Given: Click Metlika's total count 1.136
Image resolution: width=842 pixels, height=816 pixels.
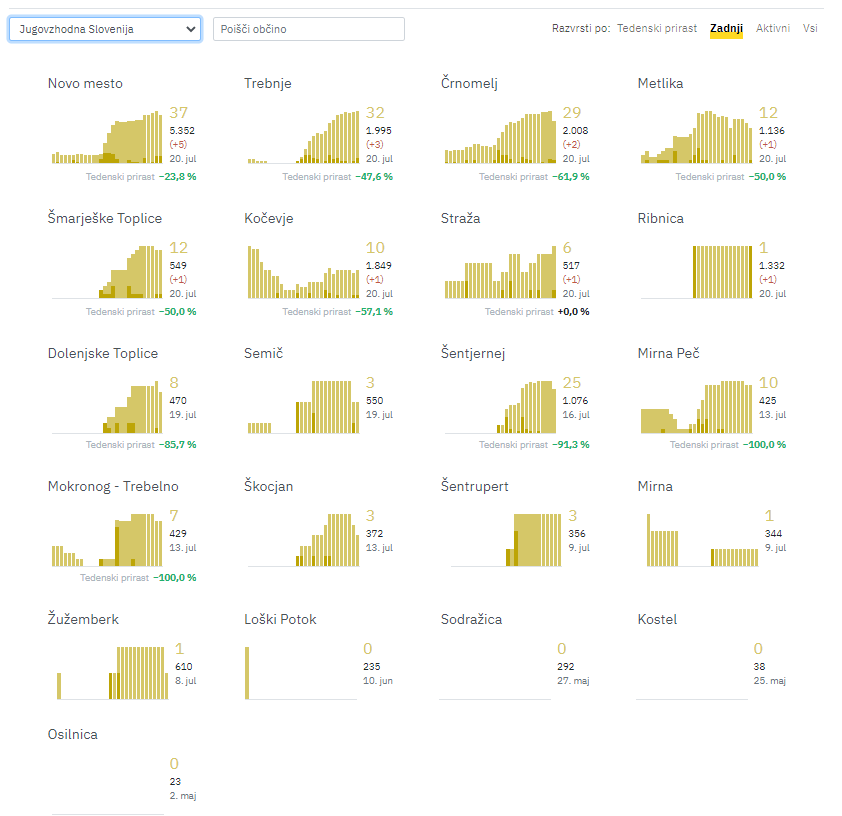Looking at the screenshot, I should coord(772,130).
